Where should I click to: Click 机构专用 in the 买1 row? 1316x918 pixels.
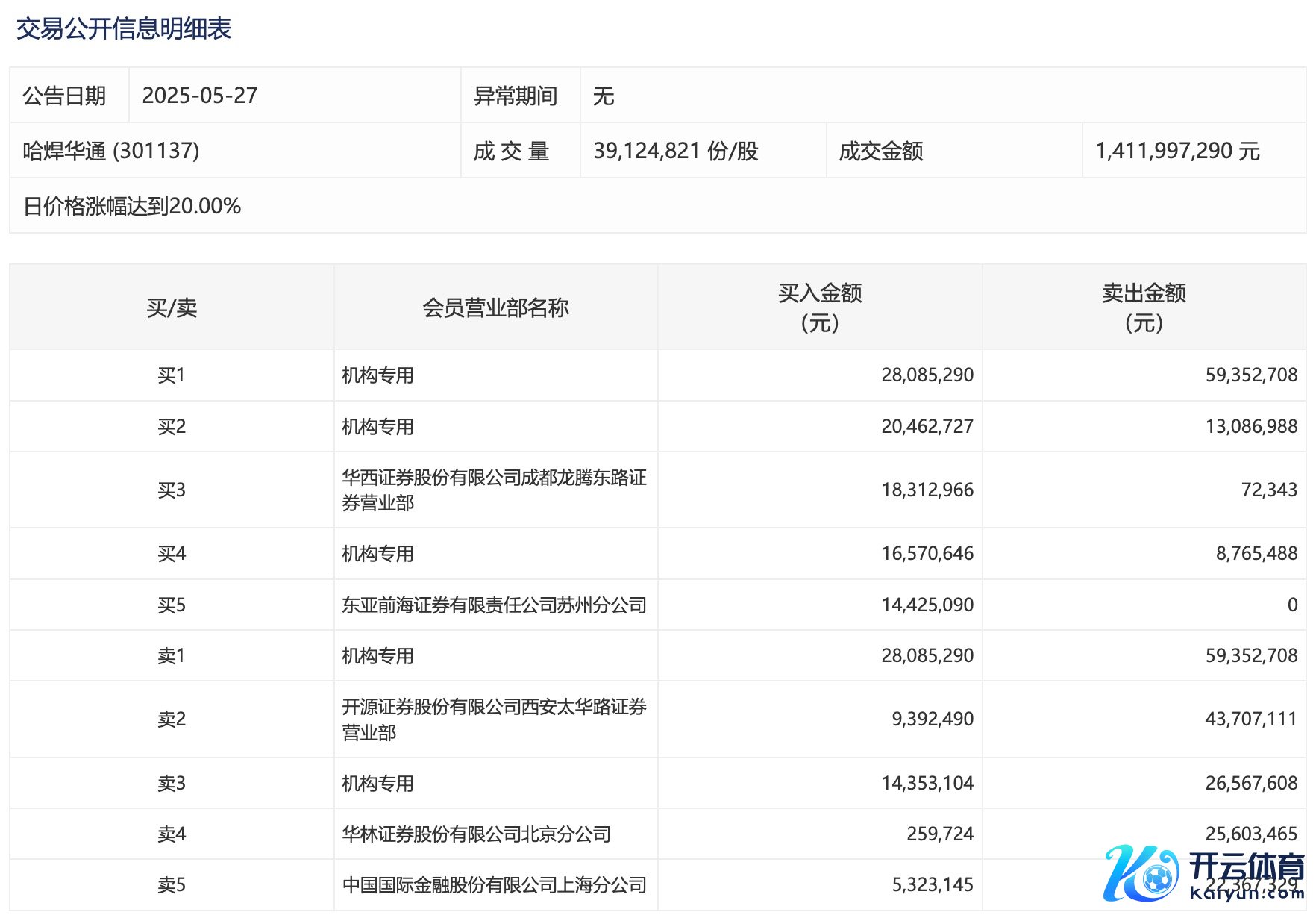point(377,375)
